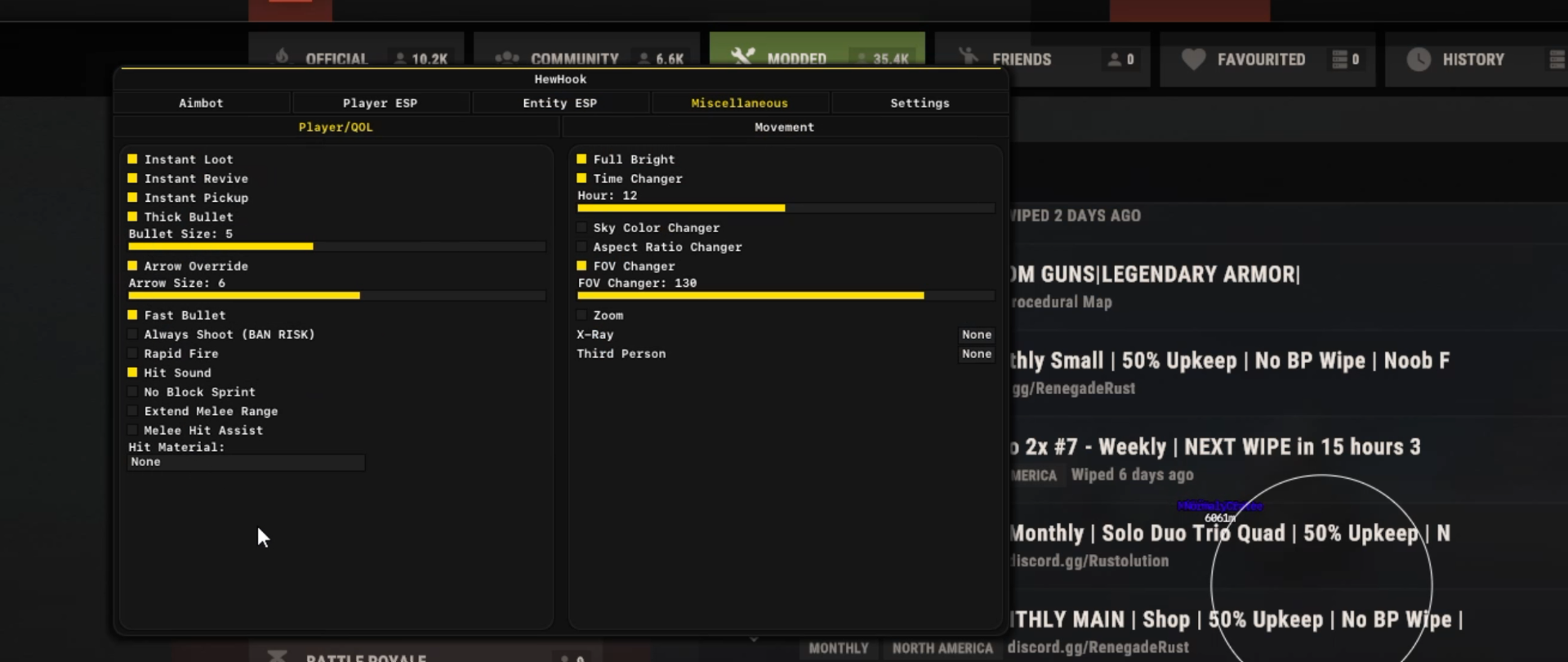Screen dimensions: 1568x662
Task: Disable the Instant Loot checkbox
Action: (x=132, y=159)
